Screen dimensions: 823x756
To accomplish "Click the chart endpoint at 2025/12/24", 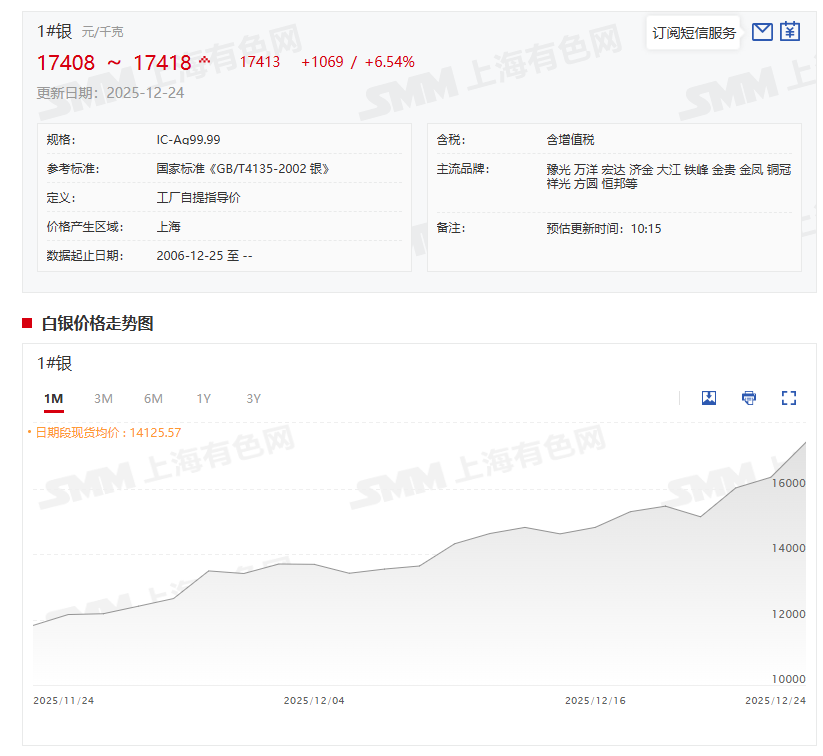I will (x=805, y=443).
